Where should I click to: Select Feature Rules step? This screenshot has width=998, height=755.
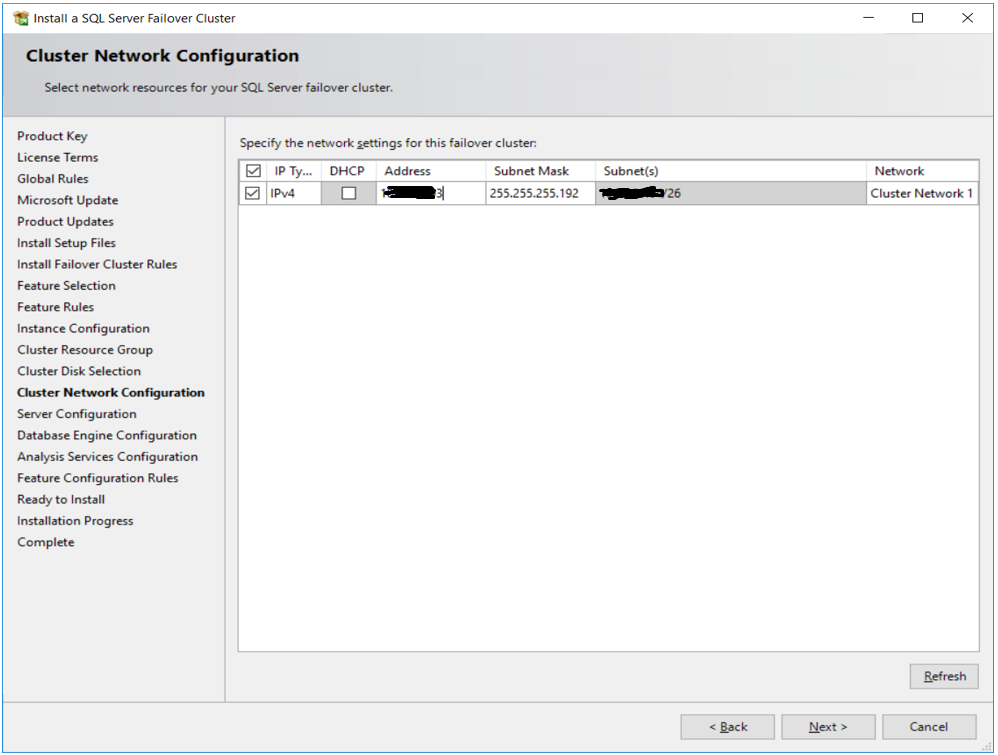click(x=55, y=307)
